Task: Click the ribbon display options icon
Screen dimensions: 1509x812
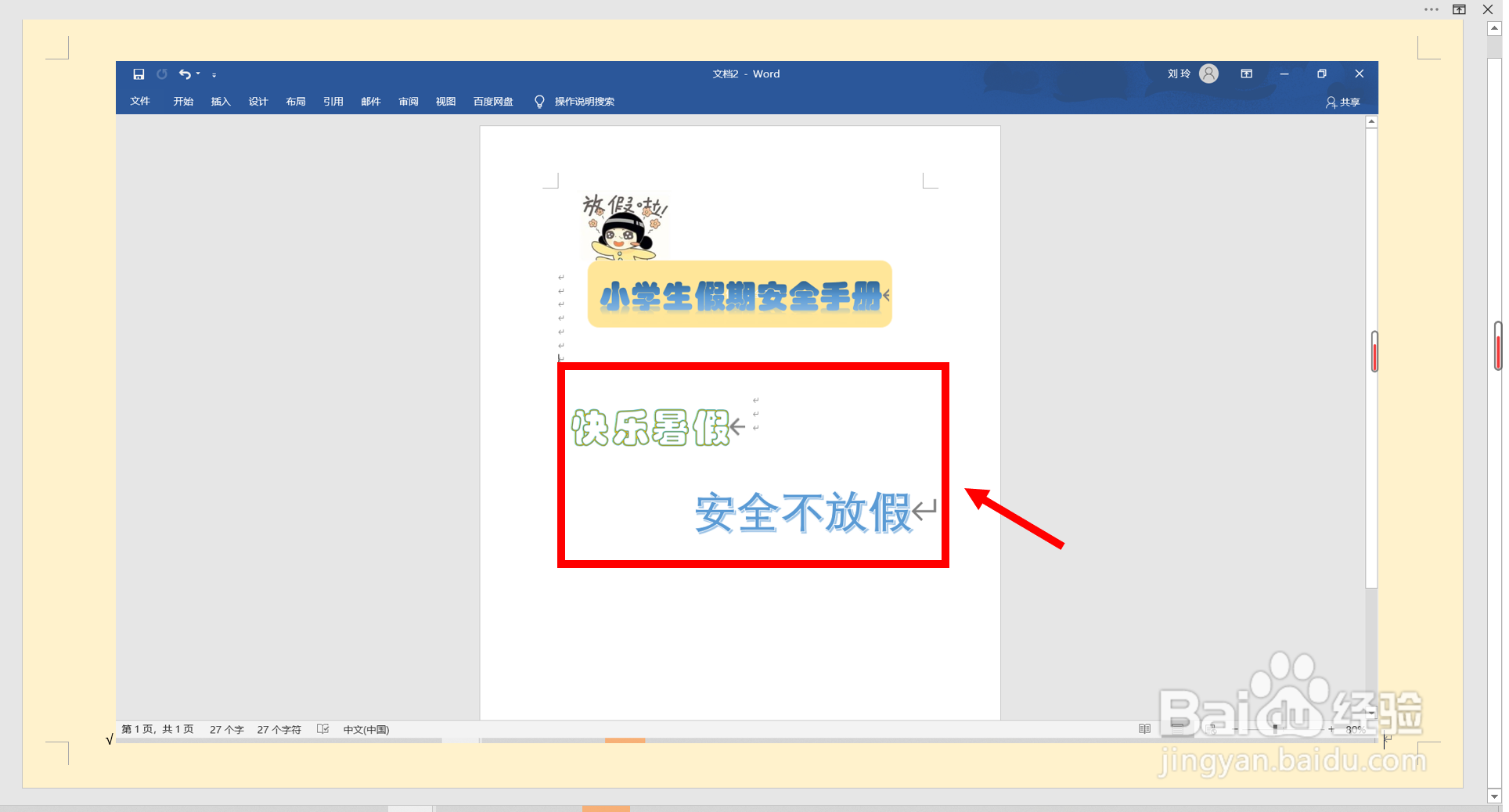Action: (1246, 74)
